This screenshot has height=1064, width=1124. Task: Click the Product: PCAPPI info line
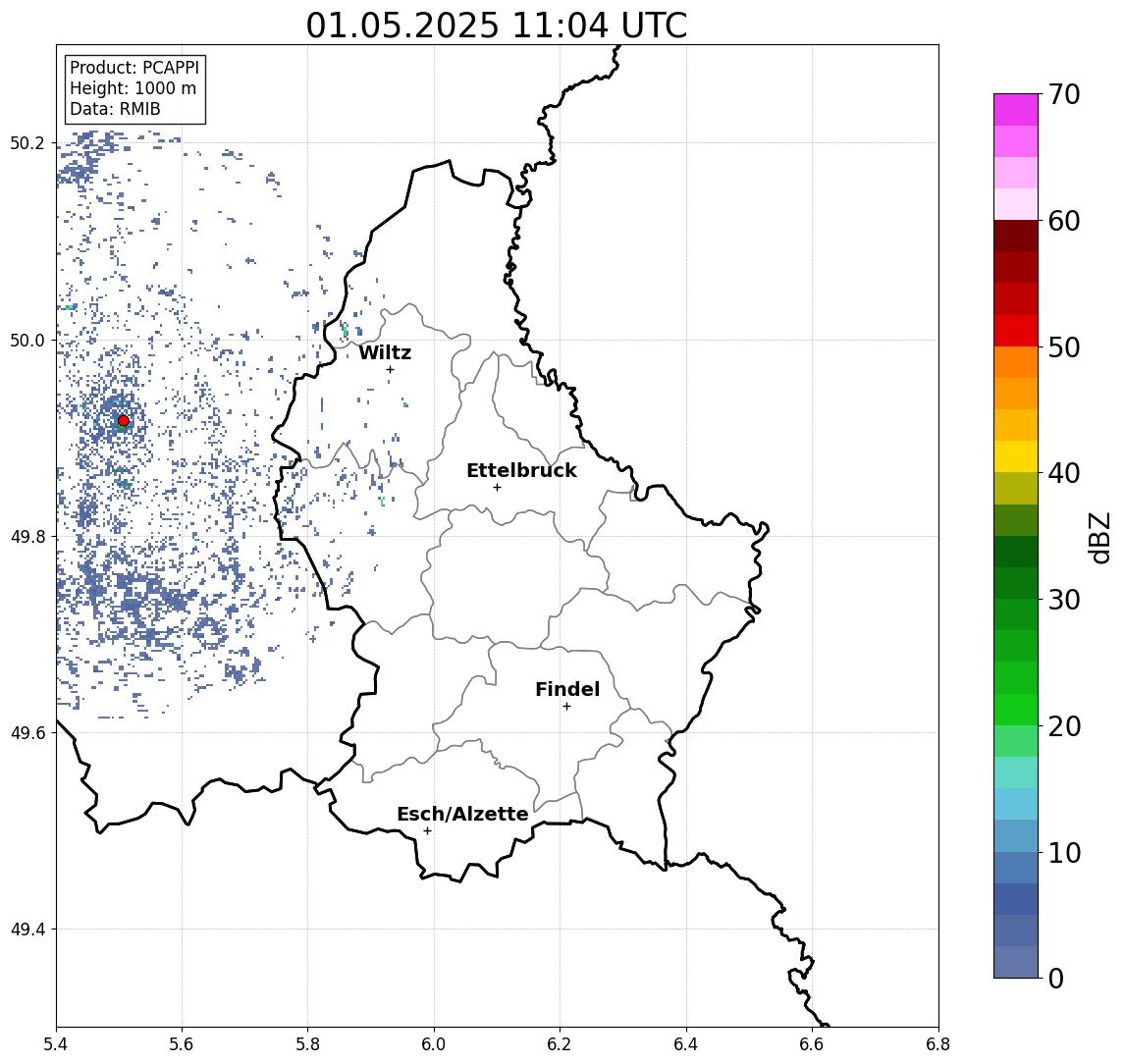pyautogui.click(x=134, y=68)
